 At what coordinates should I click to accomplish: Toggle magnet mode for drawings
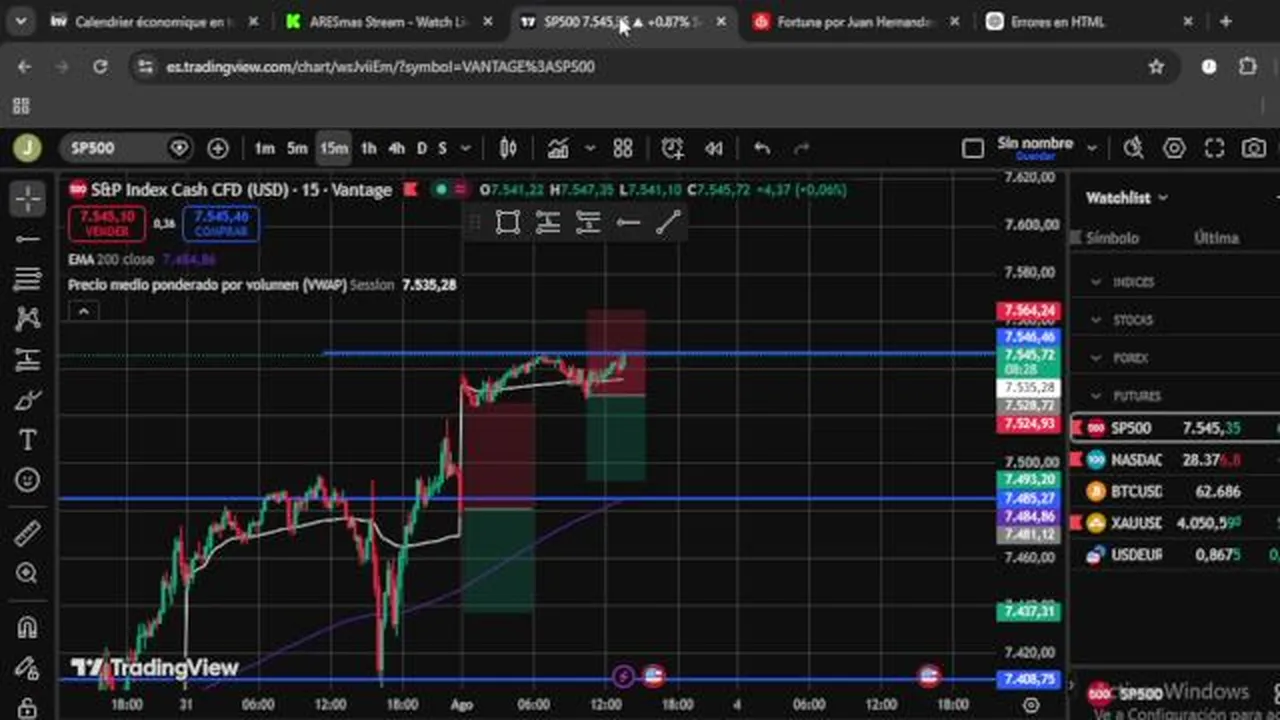tap(28, 627)
